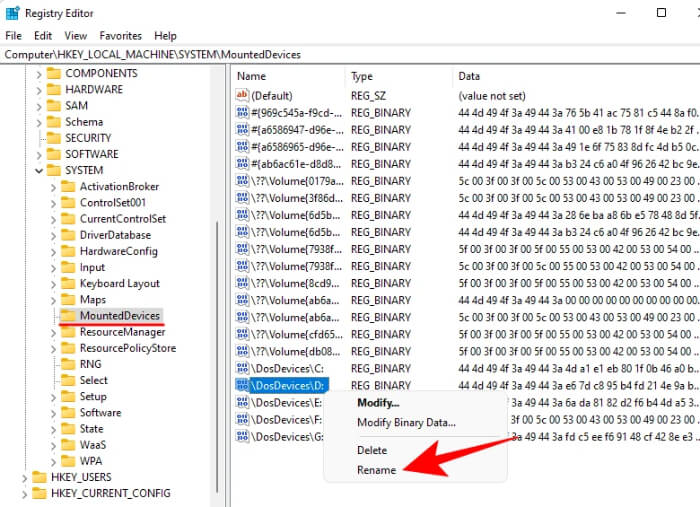The width and height of the screenshot is (700, 507).
Task: Click the (Default) string value icon
Action: coord(242,95)
